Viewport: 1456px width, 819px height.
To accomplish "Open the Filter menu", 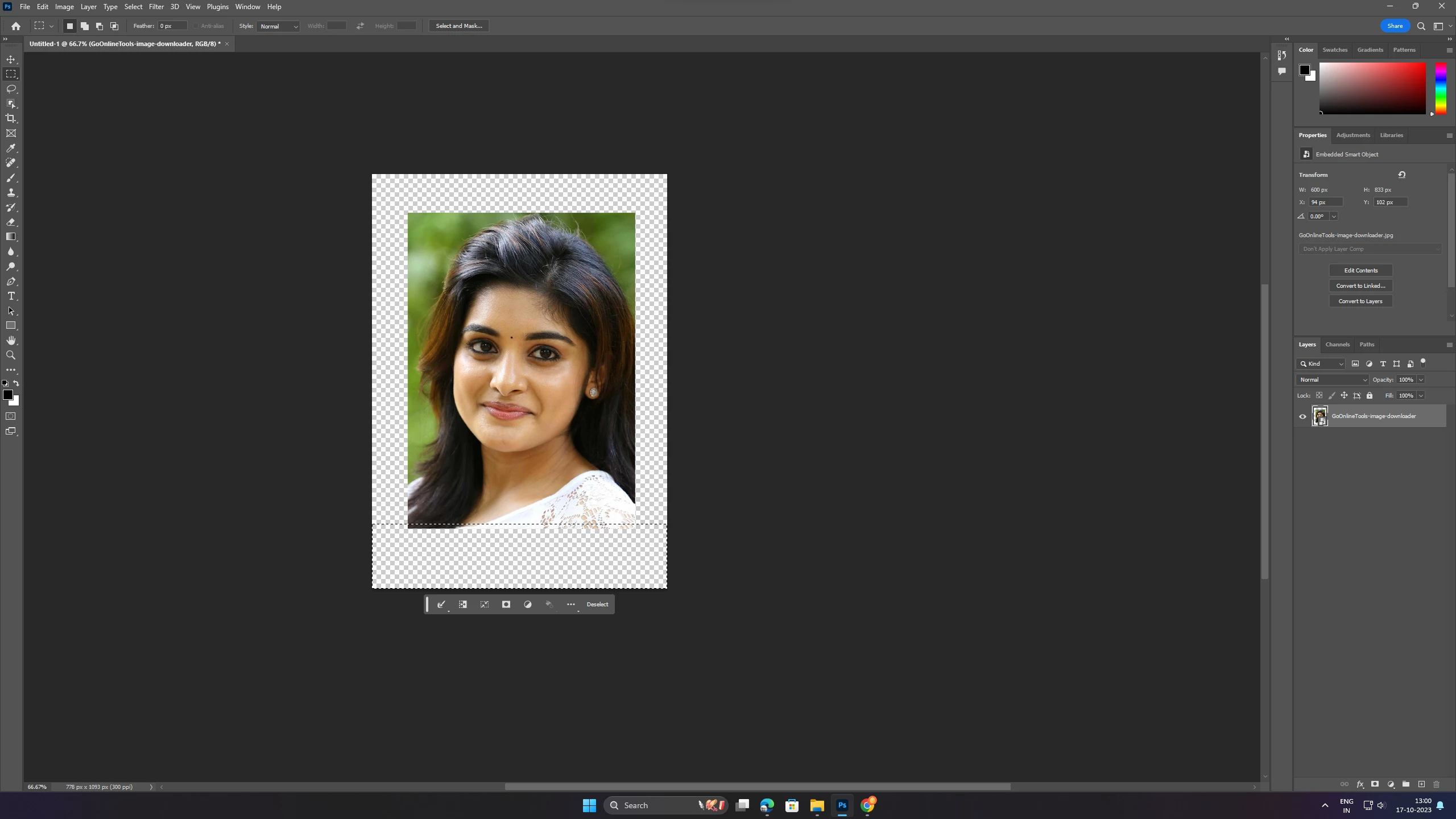I will click(156, 7).
